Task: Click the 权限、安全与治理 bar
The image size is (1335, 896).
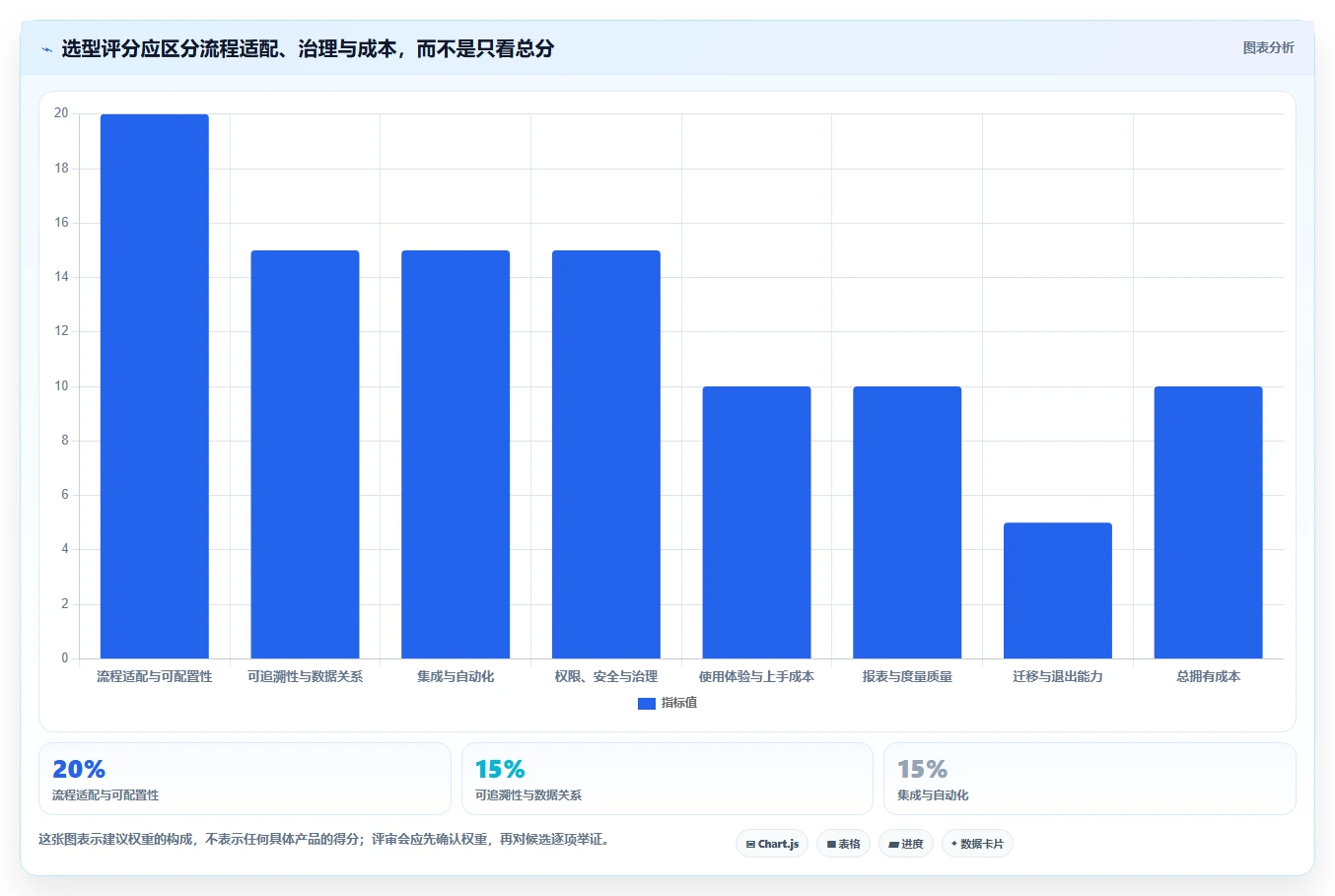Action: click(x=606, y=454)
